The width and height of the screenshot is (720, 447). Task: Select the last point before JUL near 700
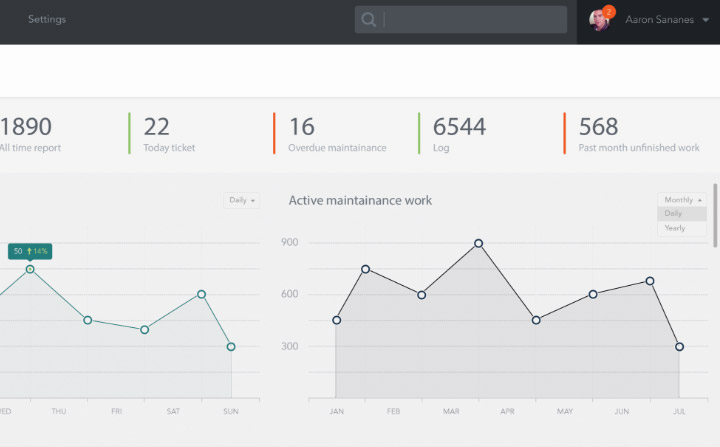(650, 281)
